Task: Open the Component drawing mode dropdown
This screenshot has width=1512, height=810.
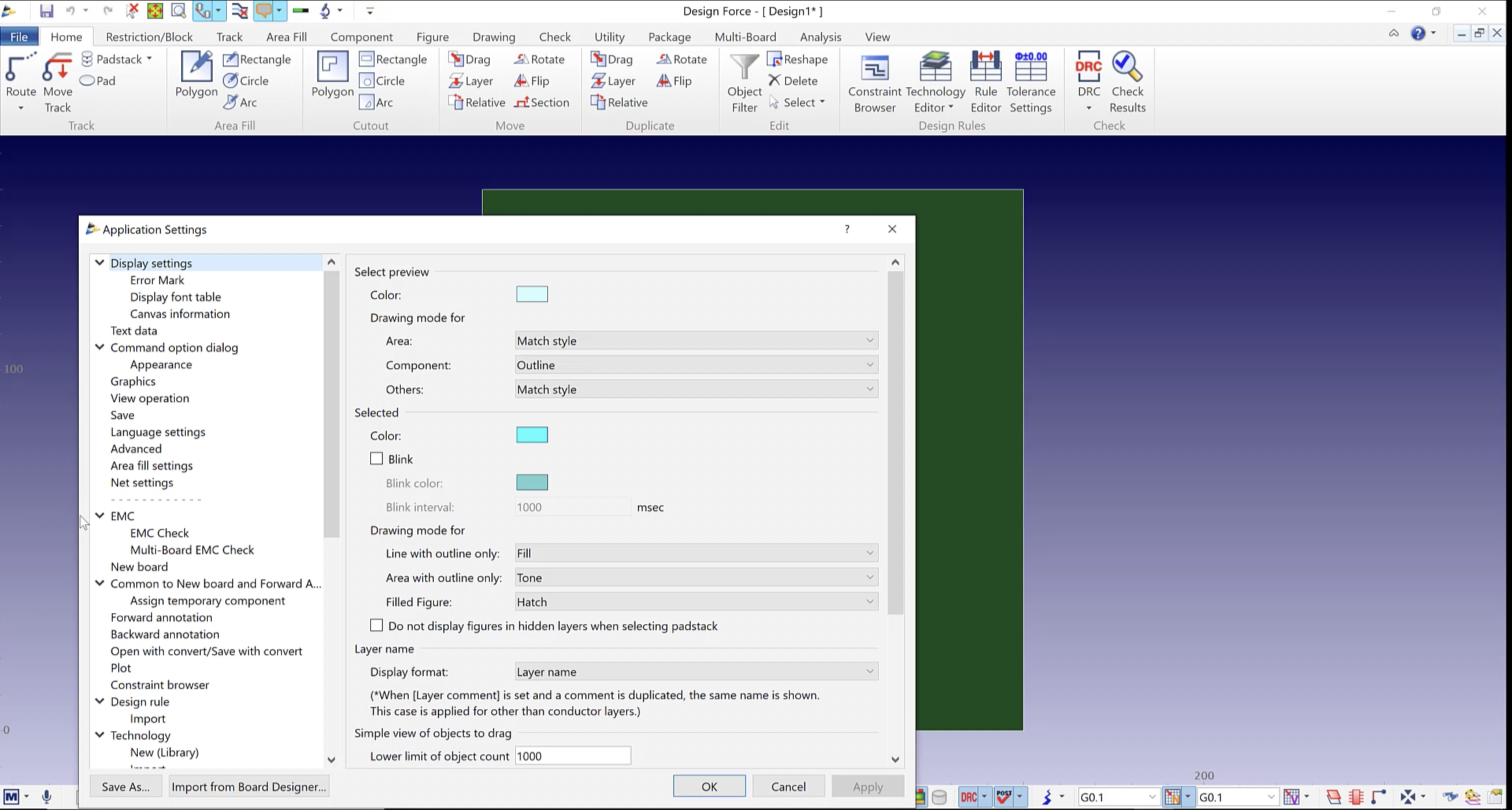Action: click(696, 365)
